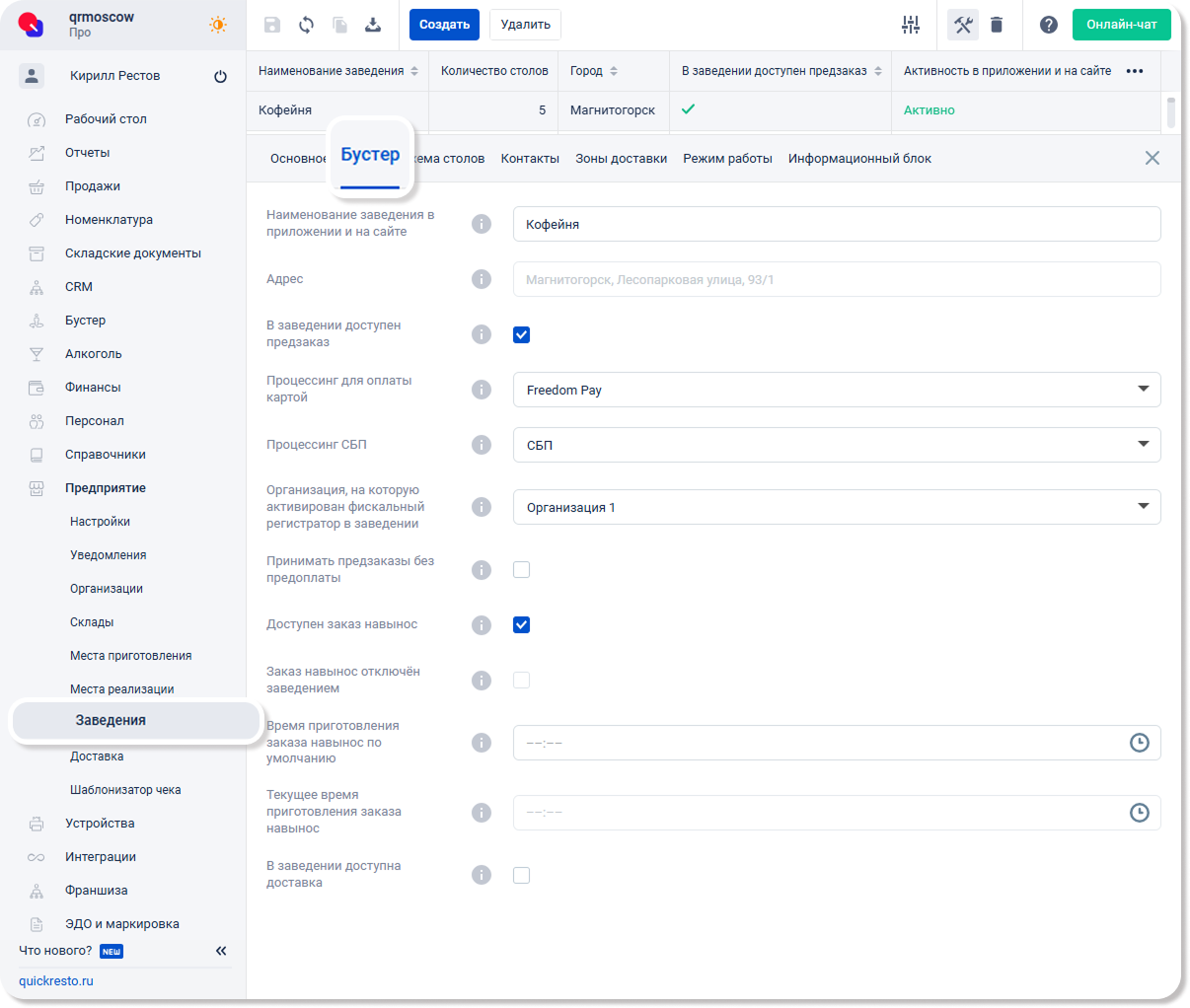Click the 'Наименование заведения' input with Кофейня

click(x=836, y=224)
